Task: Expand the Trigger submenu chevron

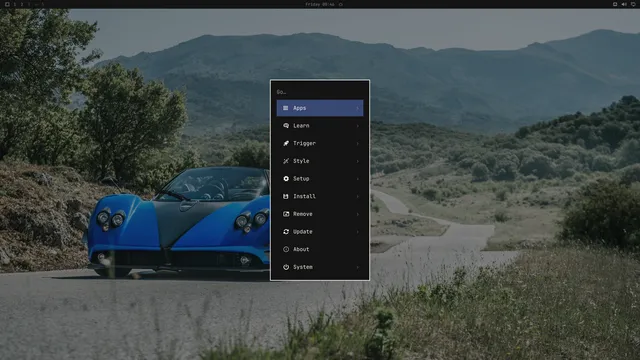Action: click(x=358, y=143)
